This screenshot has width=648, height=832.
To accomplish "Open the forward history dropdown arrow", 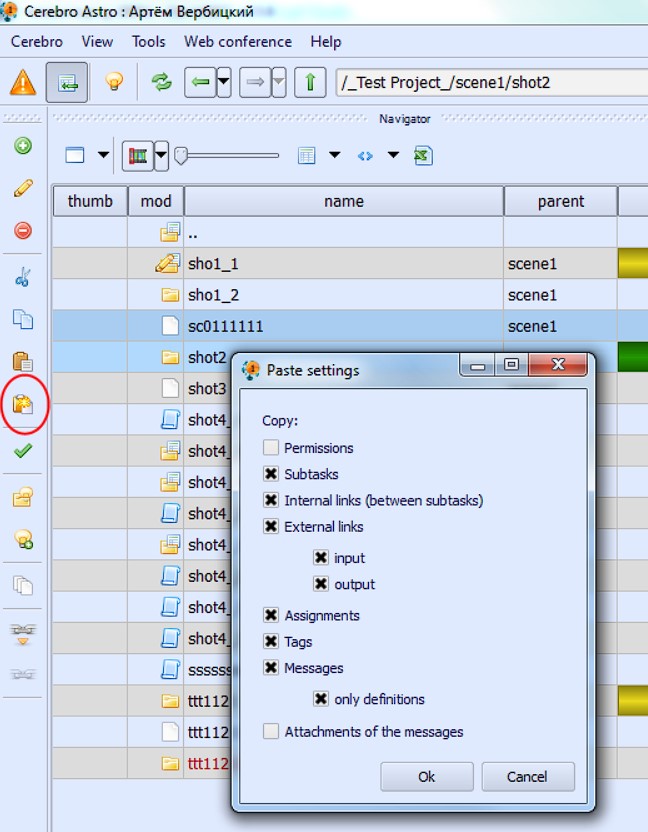I will 279,82.
